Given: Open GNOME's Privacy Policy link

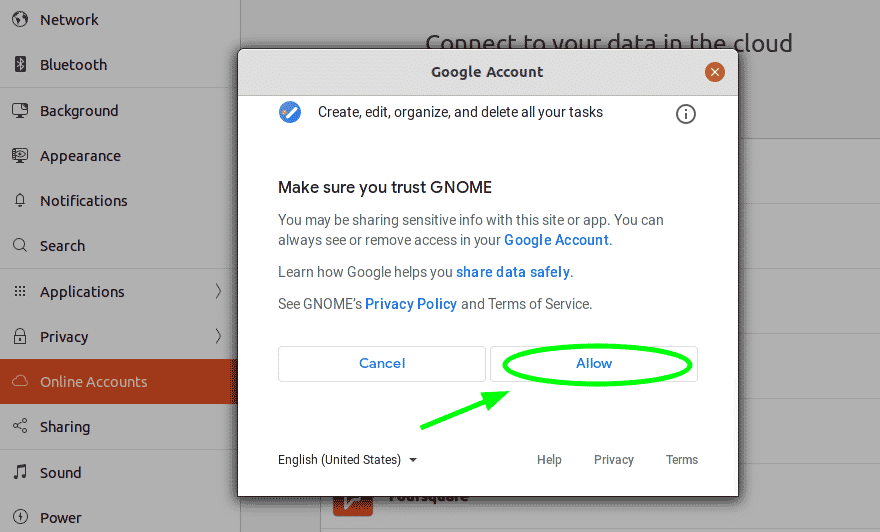Looking at the screenshot, I should (x=411, y=304).
